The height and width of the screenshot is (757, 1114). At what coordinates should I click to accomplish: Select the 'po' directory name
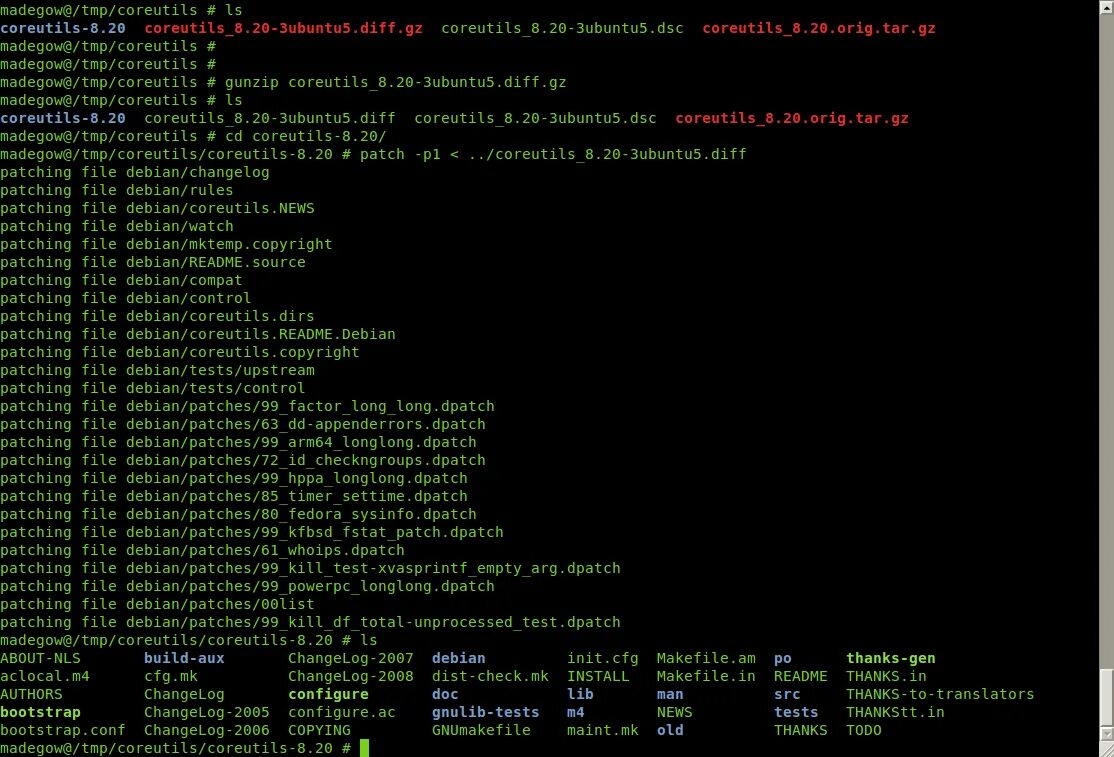783,658
